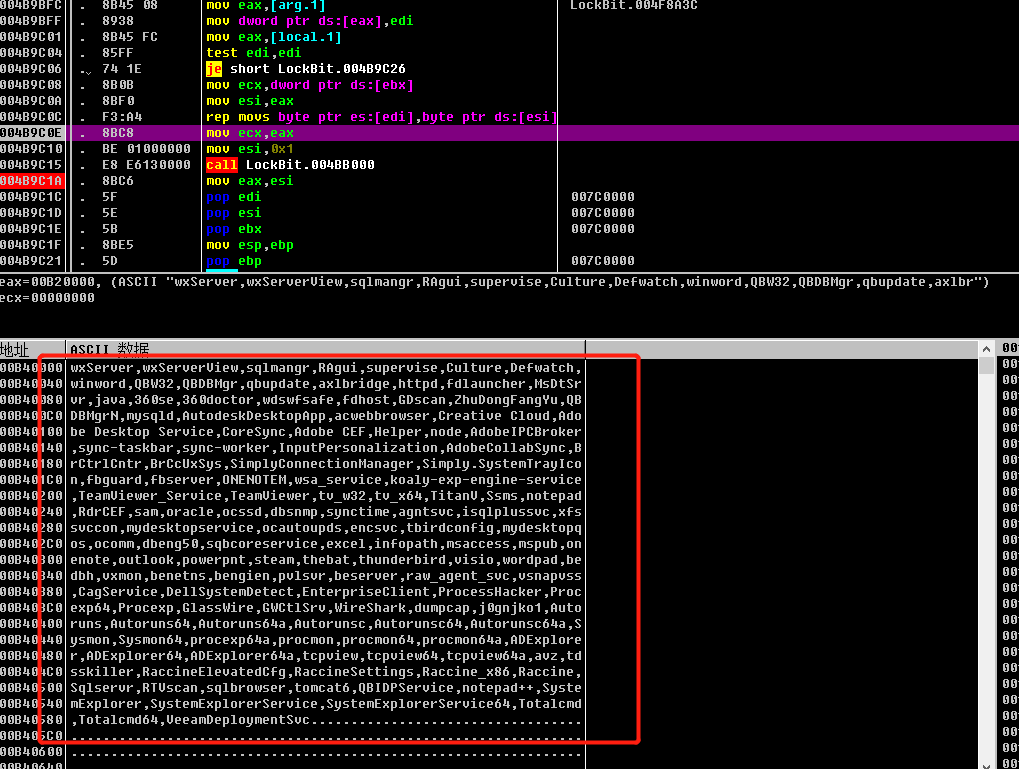Image resolution: width=1019 pixels, height=769 pixels.
Task: Select the pop esi instruction row
Action: (x=233, y=213)
